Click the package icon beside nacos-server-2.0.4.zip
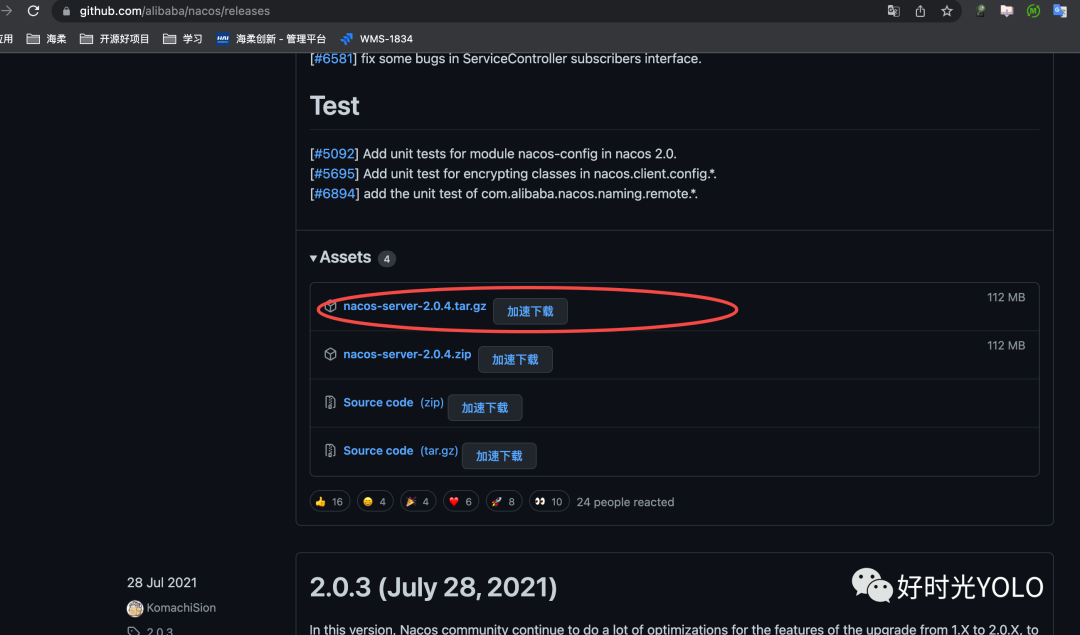 click(x=331, y=354)
